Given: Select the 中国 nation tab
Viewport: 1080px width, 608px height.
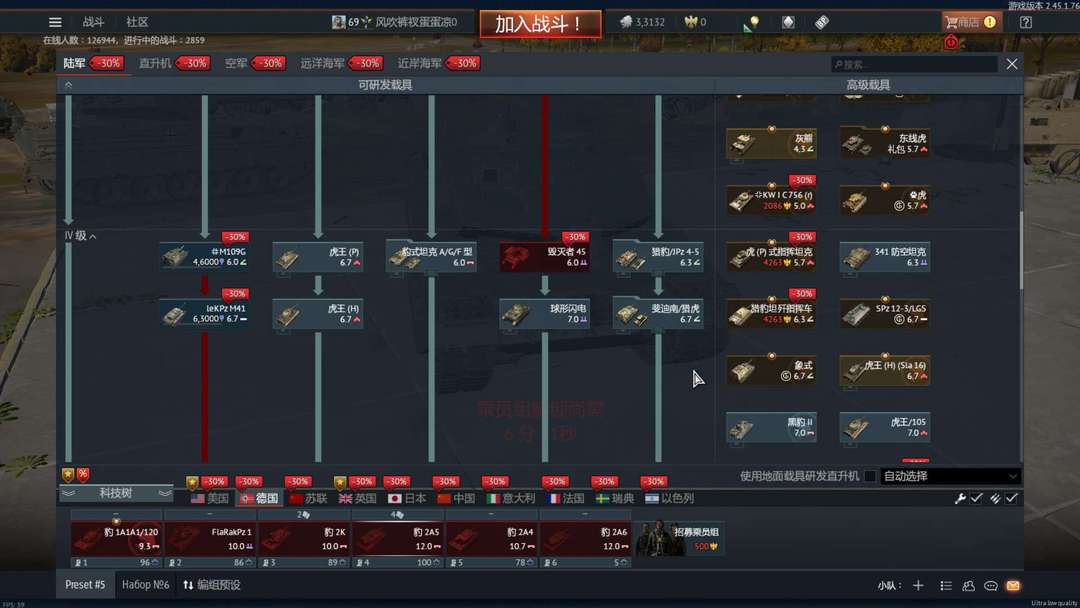Looking at the screenshot, I should pos(456,498).
